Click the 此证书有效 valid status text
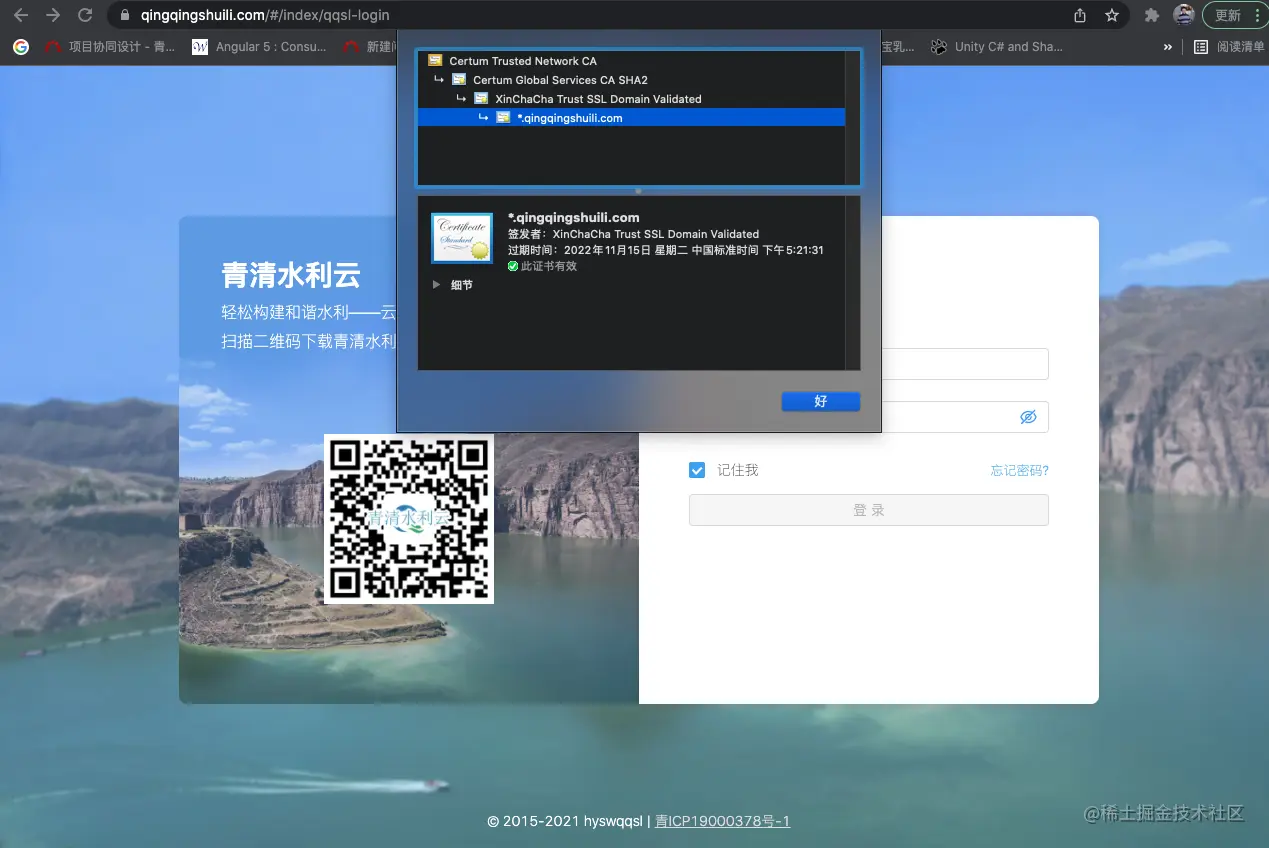The height and width of the screenshot is (848, 1269). pos(549,266)
